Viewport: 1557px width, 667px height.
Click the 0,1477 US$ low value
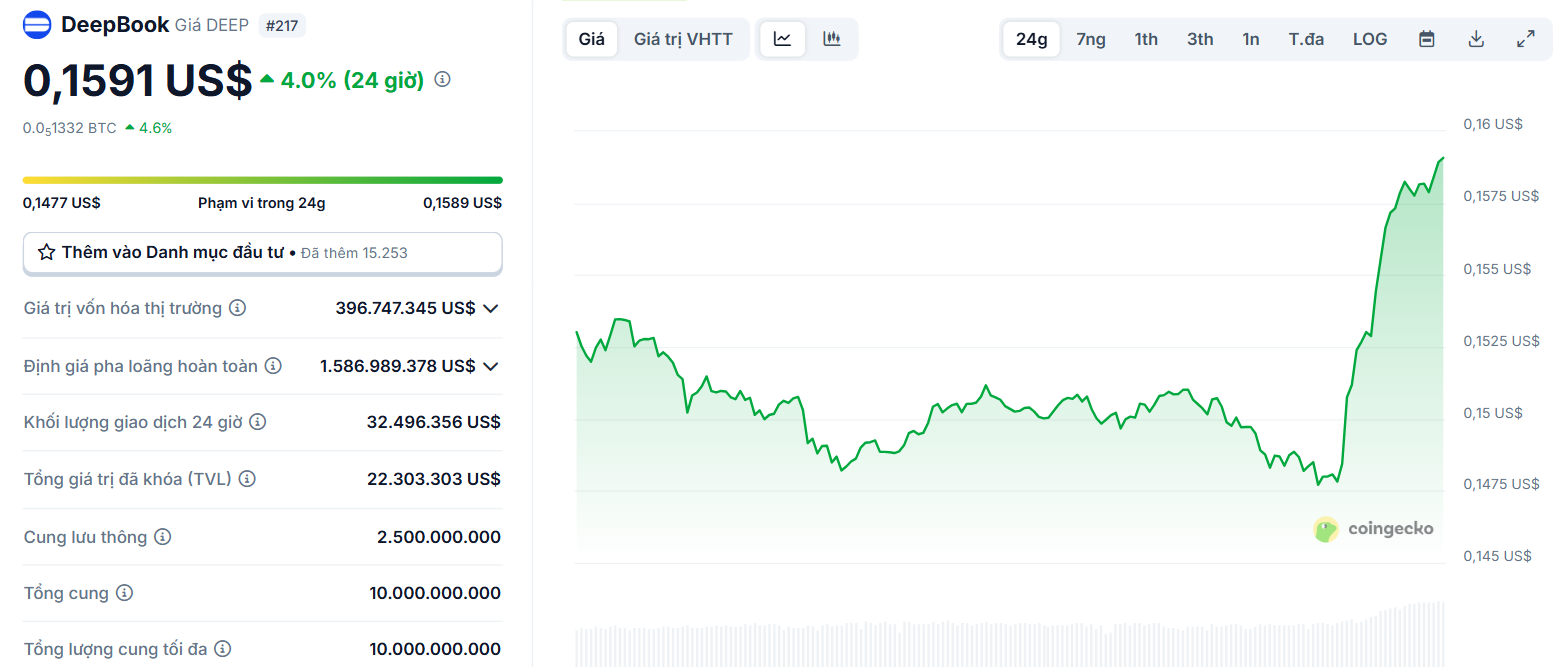point(62,203)
